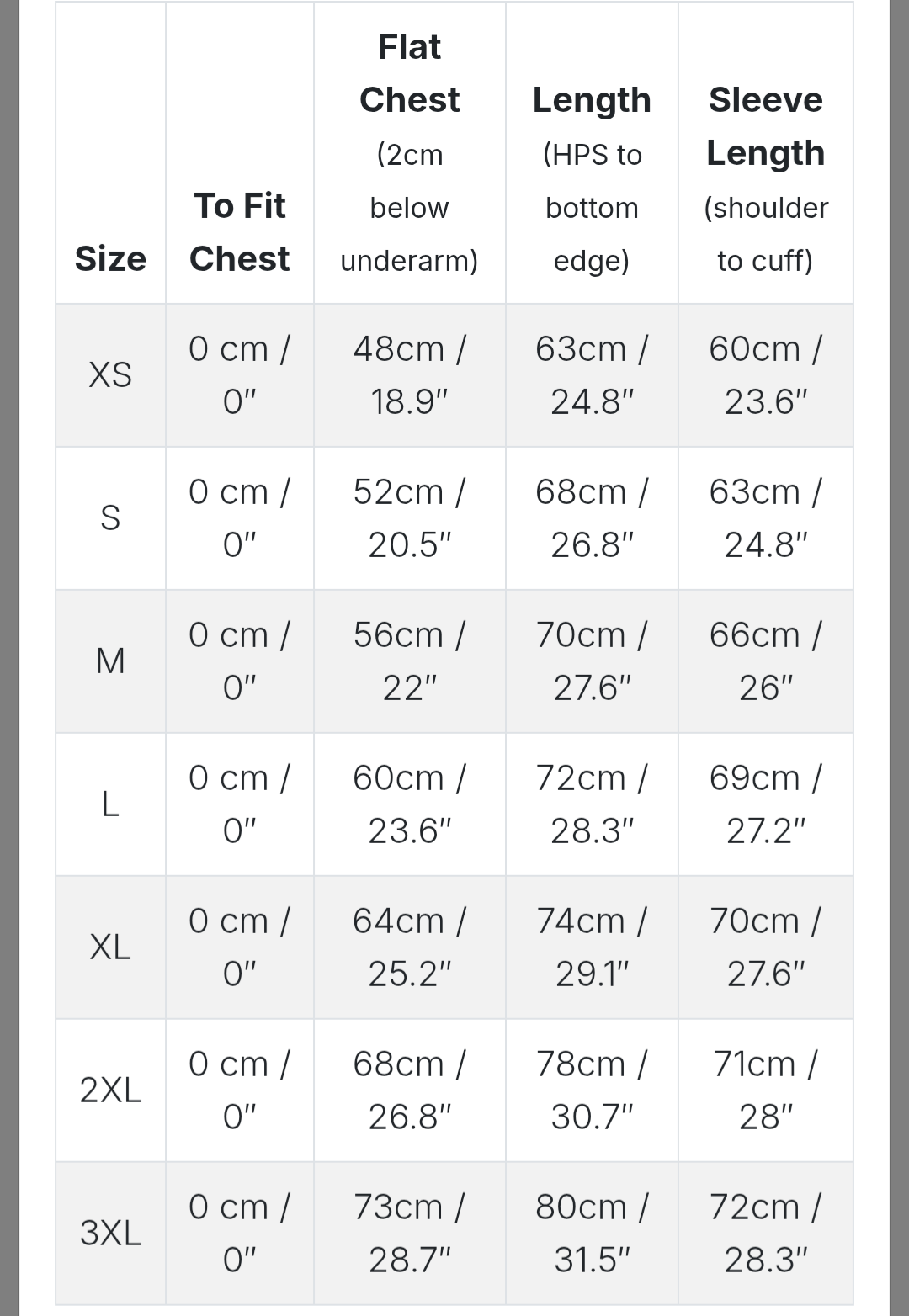Click the M size row label
This screenshot has height=1316, width=909.
coord(110,661)
